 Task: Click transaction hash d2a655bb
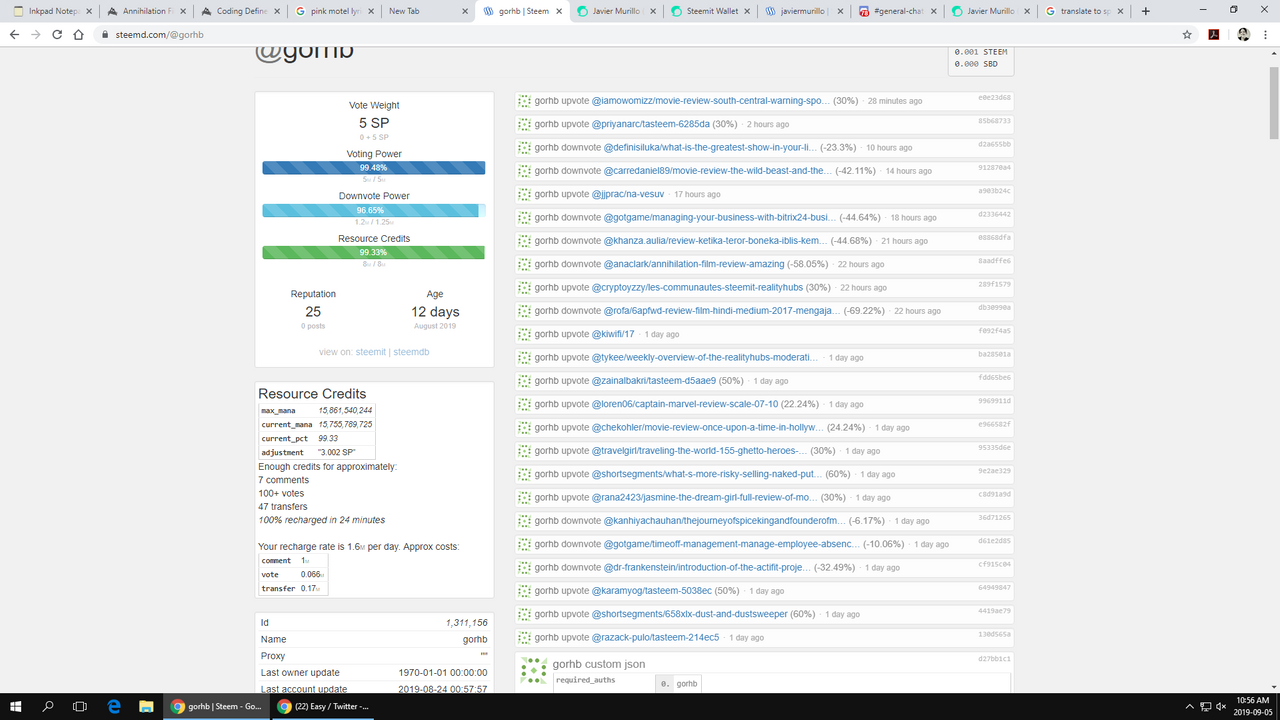(994, 144)
